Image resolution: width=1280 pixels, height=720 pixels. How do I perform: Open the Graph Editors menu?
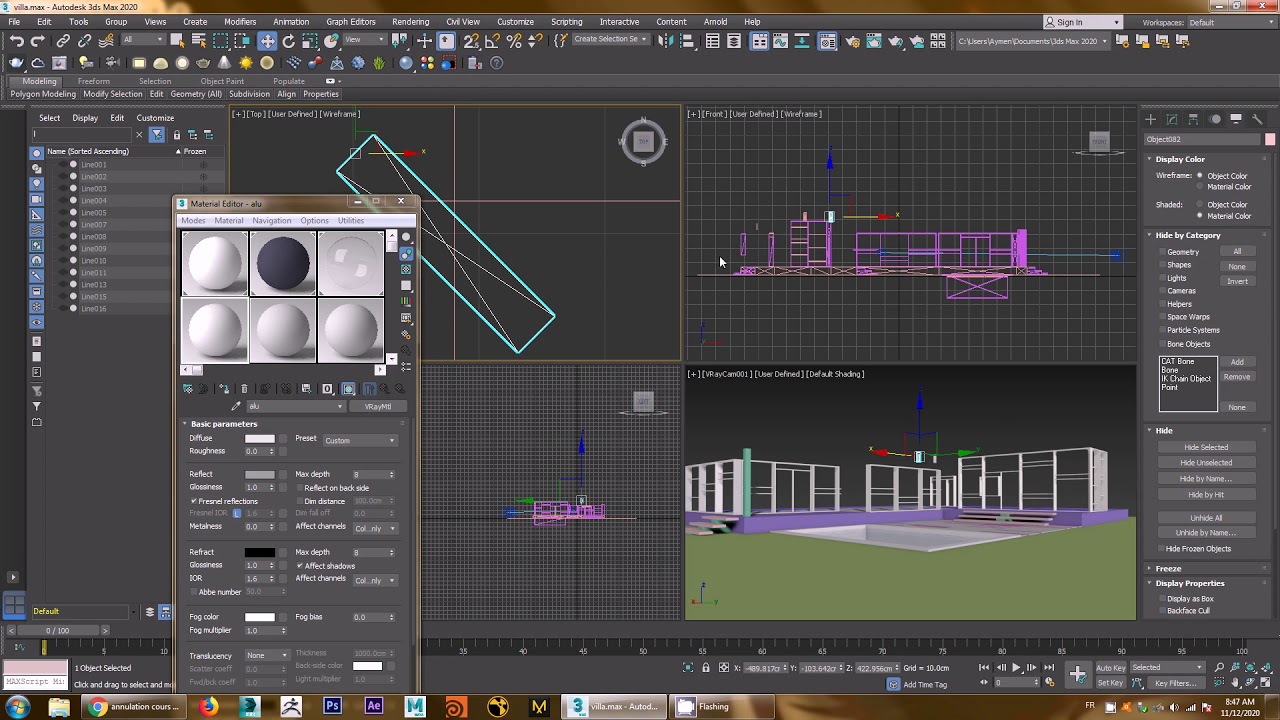click(351, 22)
